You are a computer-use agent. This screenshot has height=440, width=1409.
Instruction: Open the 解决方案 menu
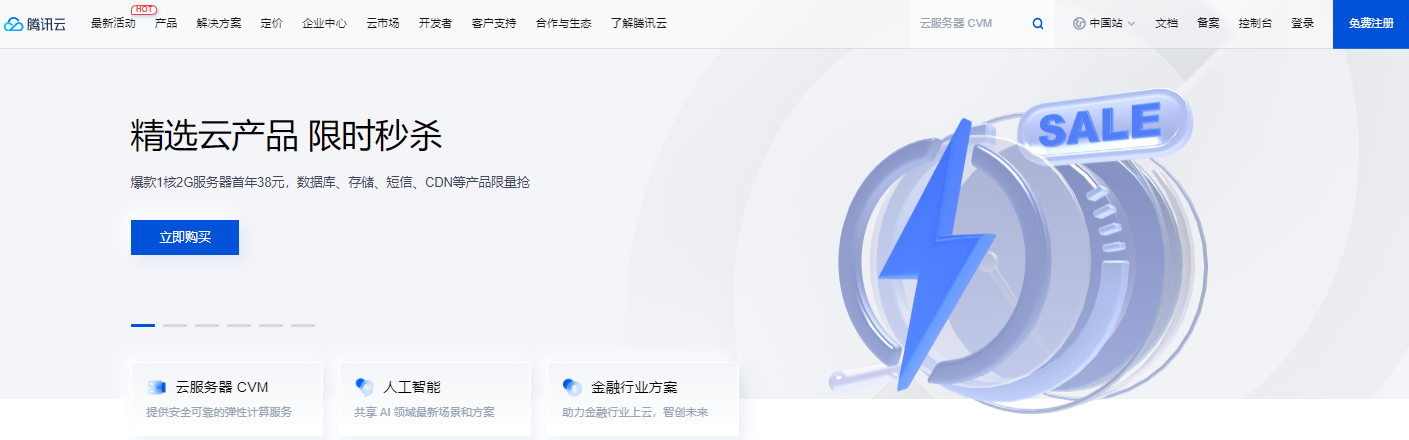(x=219, y=23)
